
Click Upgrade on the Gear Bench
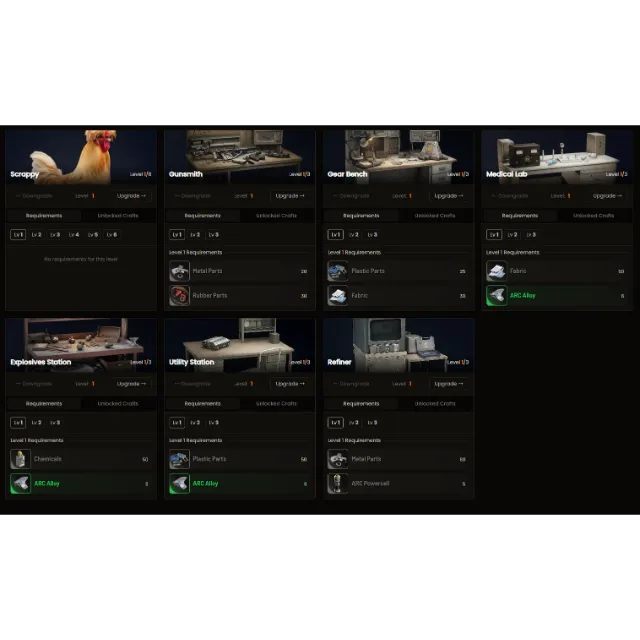(449, 196)
